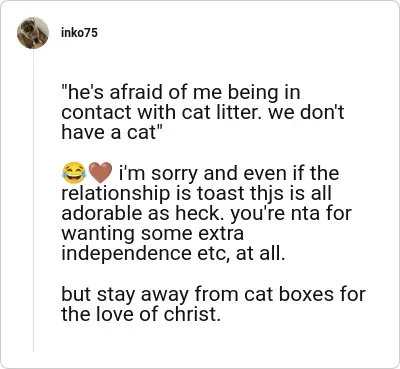This screenshot has height=369, width=400.
Task: Click the quoted line beginning "he's afraid of me"
Action: [x=181, y=92]
